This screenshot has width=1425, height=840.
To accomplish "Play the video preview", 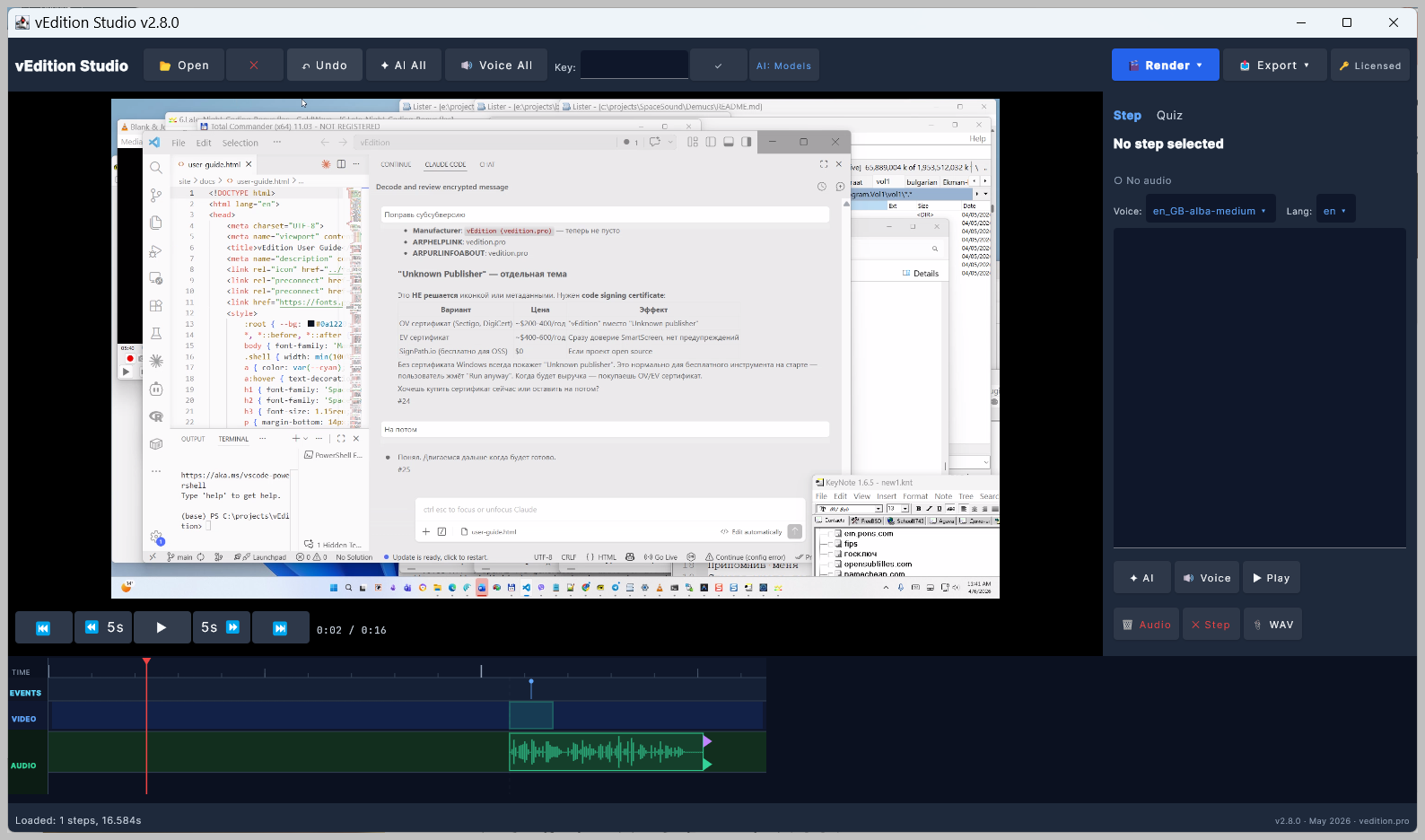I will [x=162, y=627].
